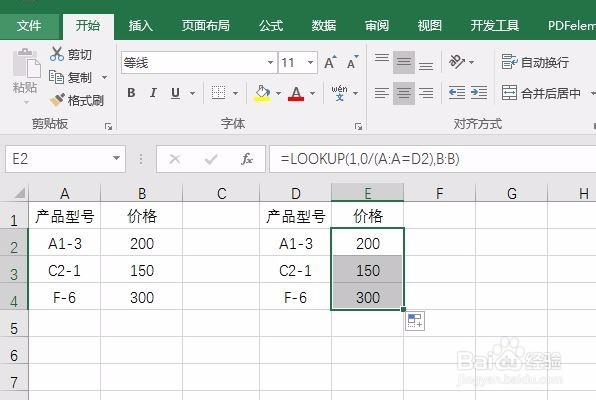Select column E header
Viewport: 596px width, 400px height.
[x=368, y=193]
